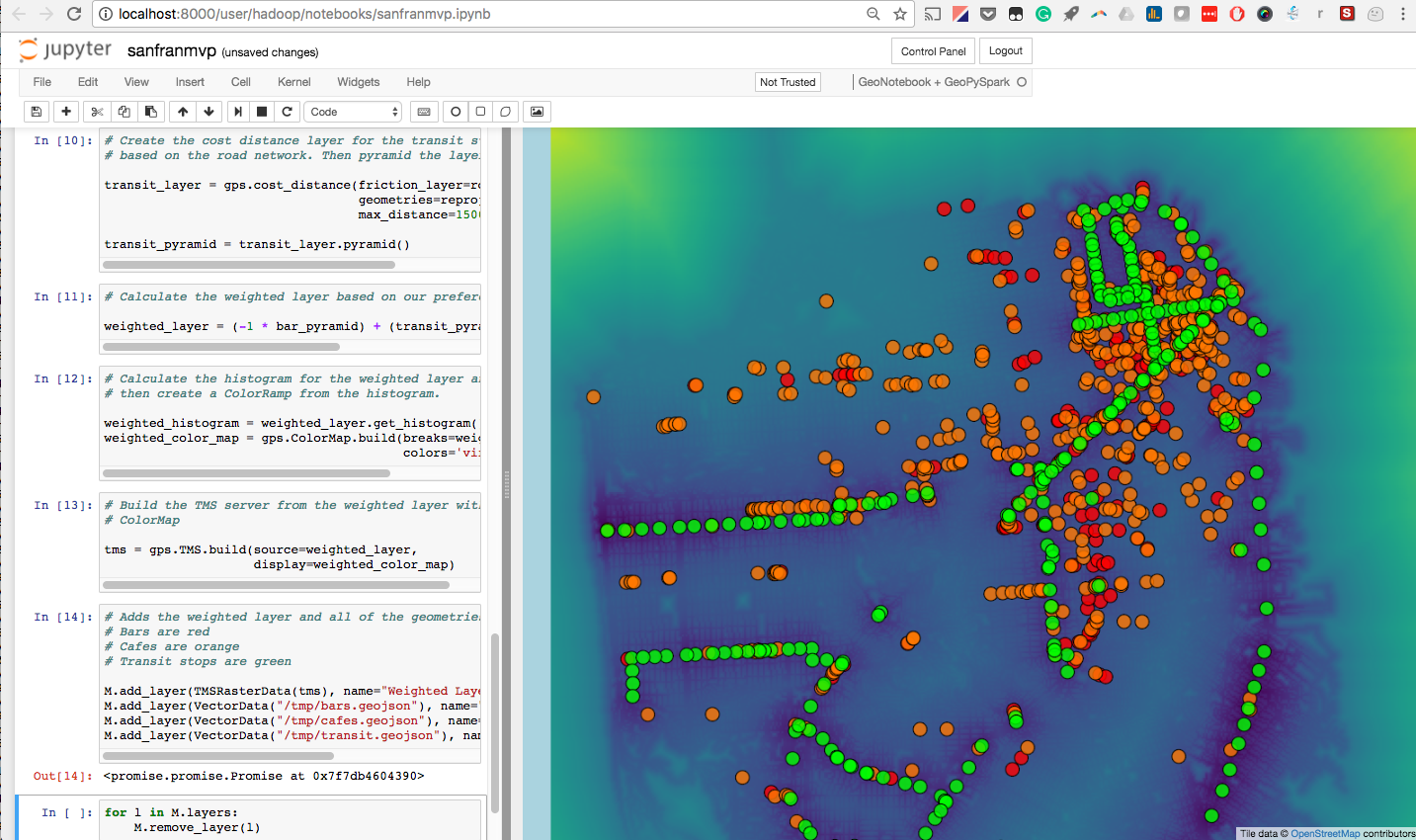Open the Widgets menu

coord(358,82)
